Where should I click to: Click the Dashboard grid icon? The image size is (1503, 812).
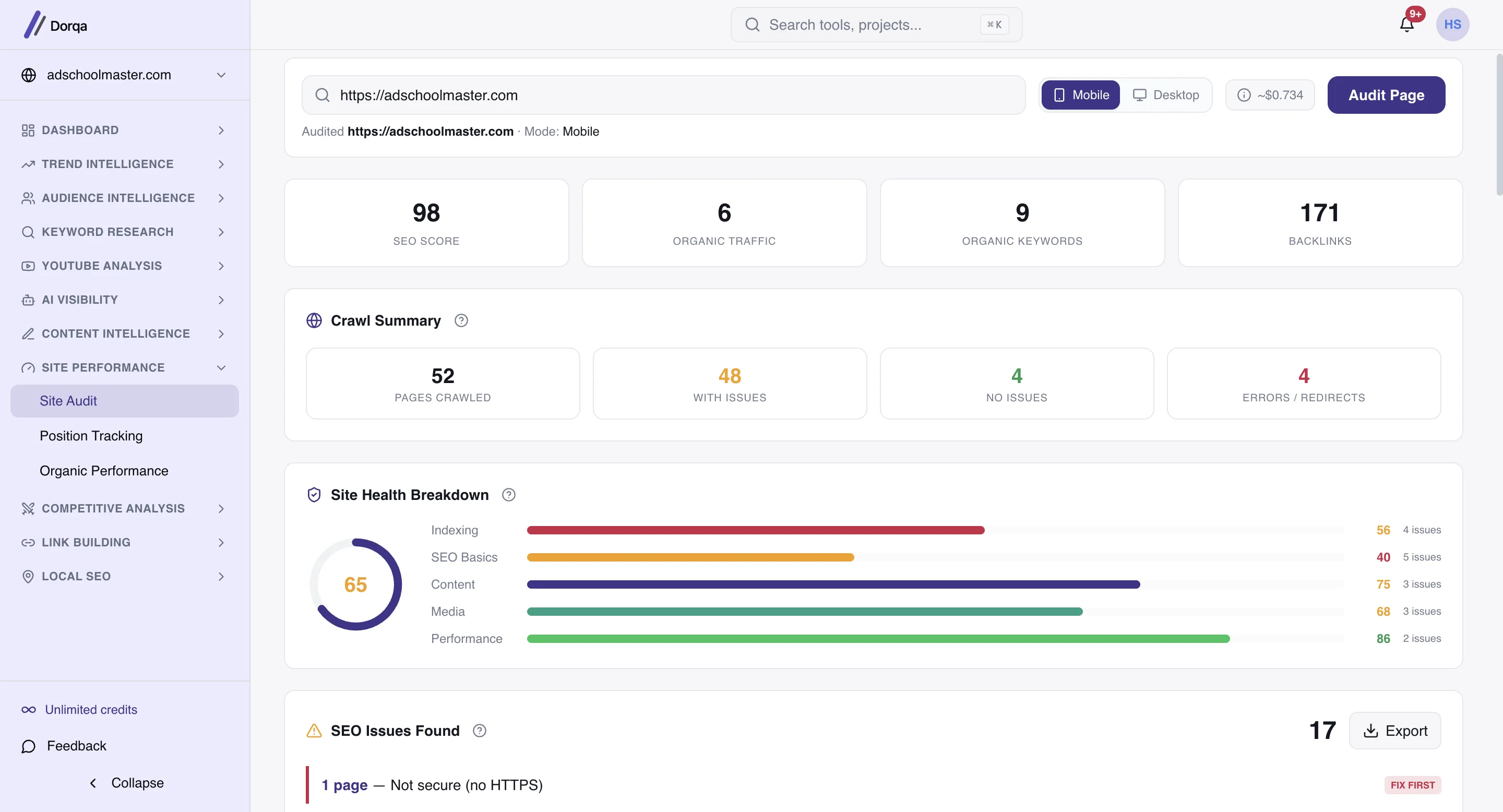coord(28,130)
